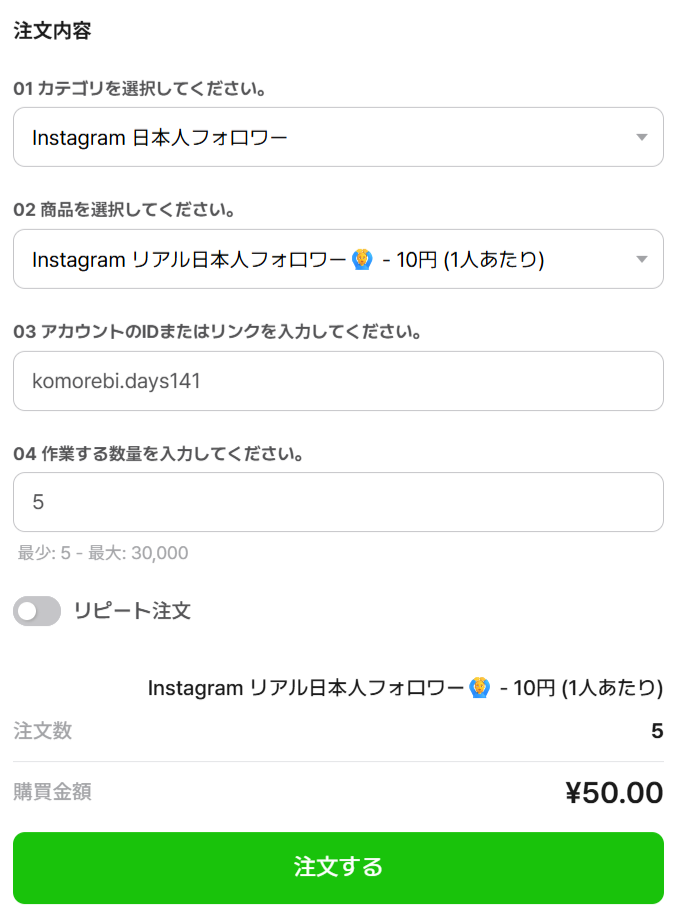Click the emoji icon in order summary
Viewport: 679px width, 917px height.
point(479,687)
